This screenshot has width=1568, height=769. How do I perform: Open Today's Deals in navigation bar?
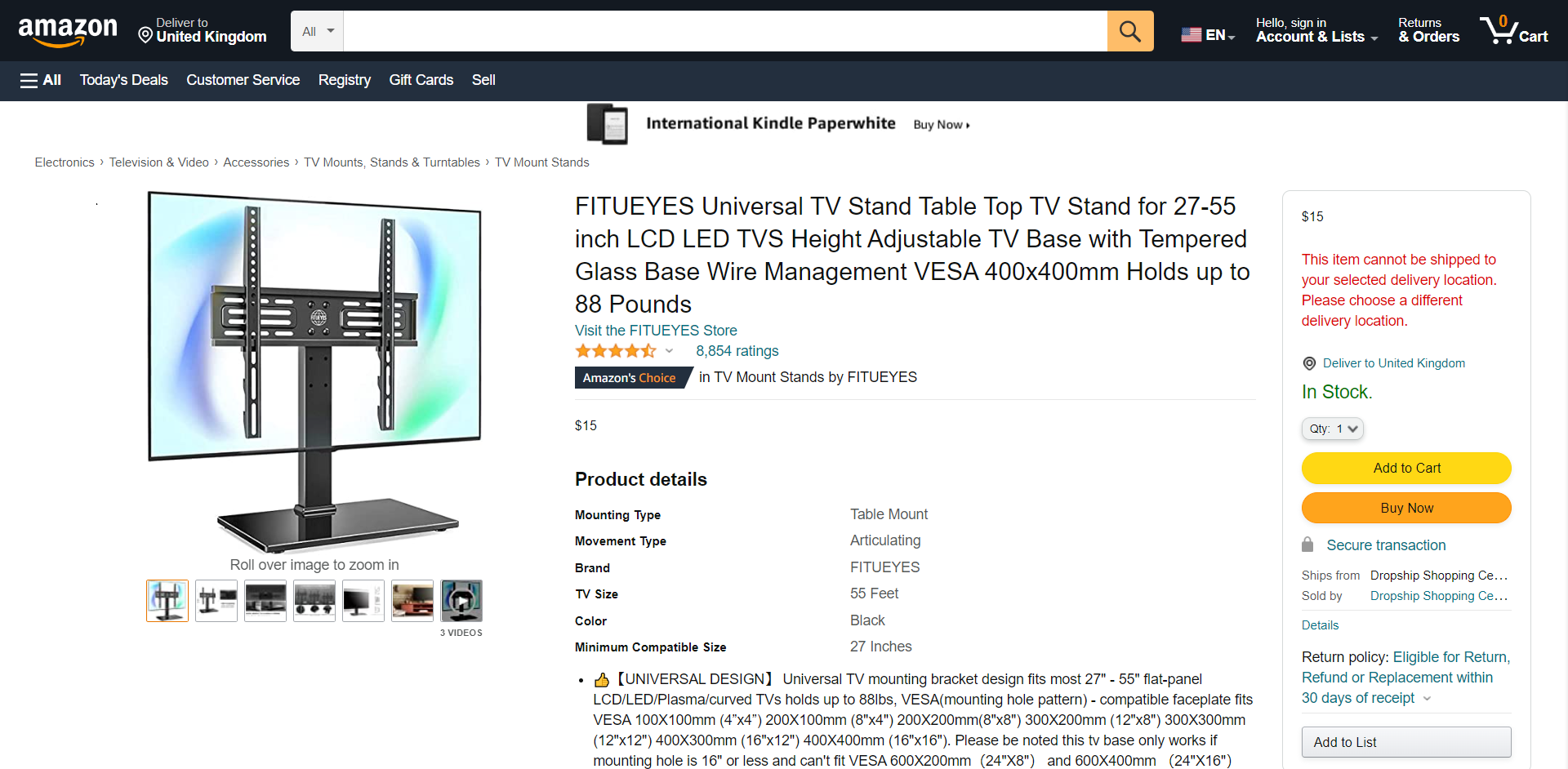(x=123, y=80)
